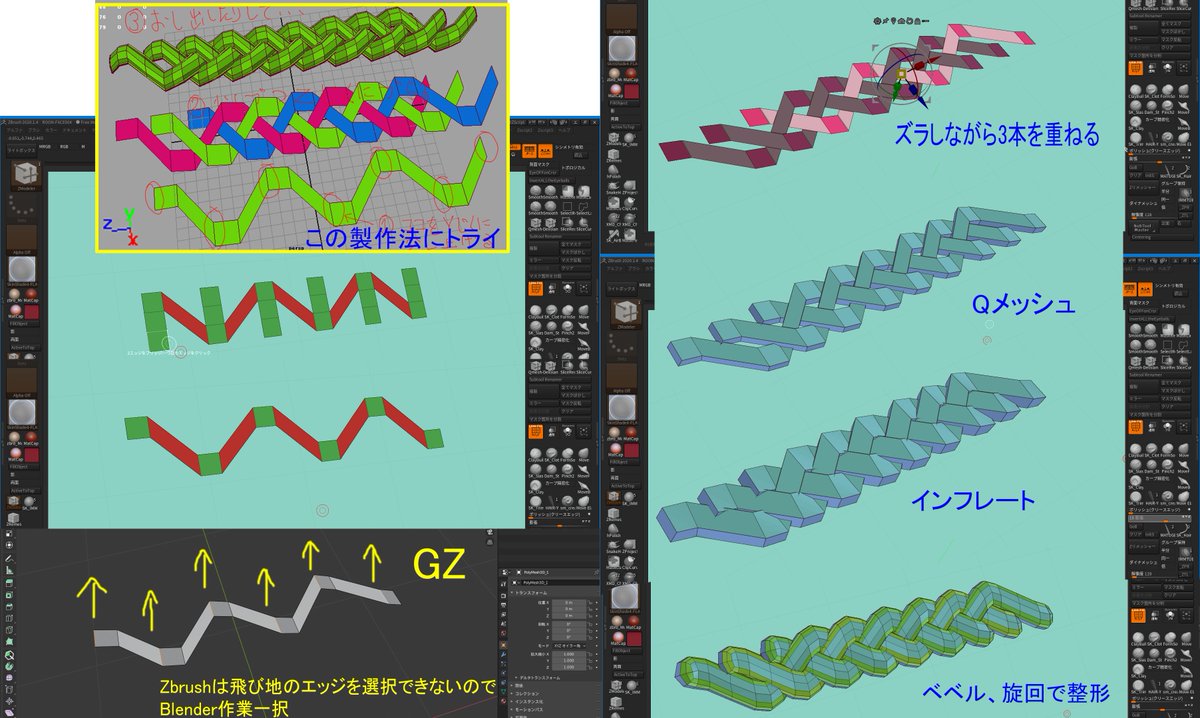
Task: Toggle トポロジカル in central brush palette
Action: click(x=573, y=167)
